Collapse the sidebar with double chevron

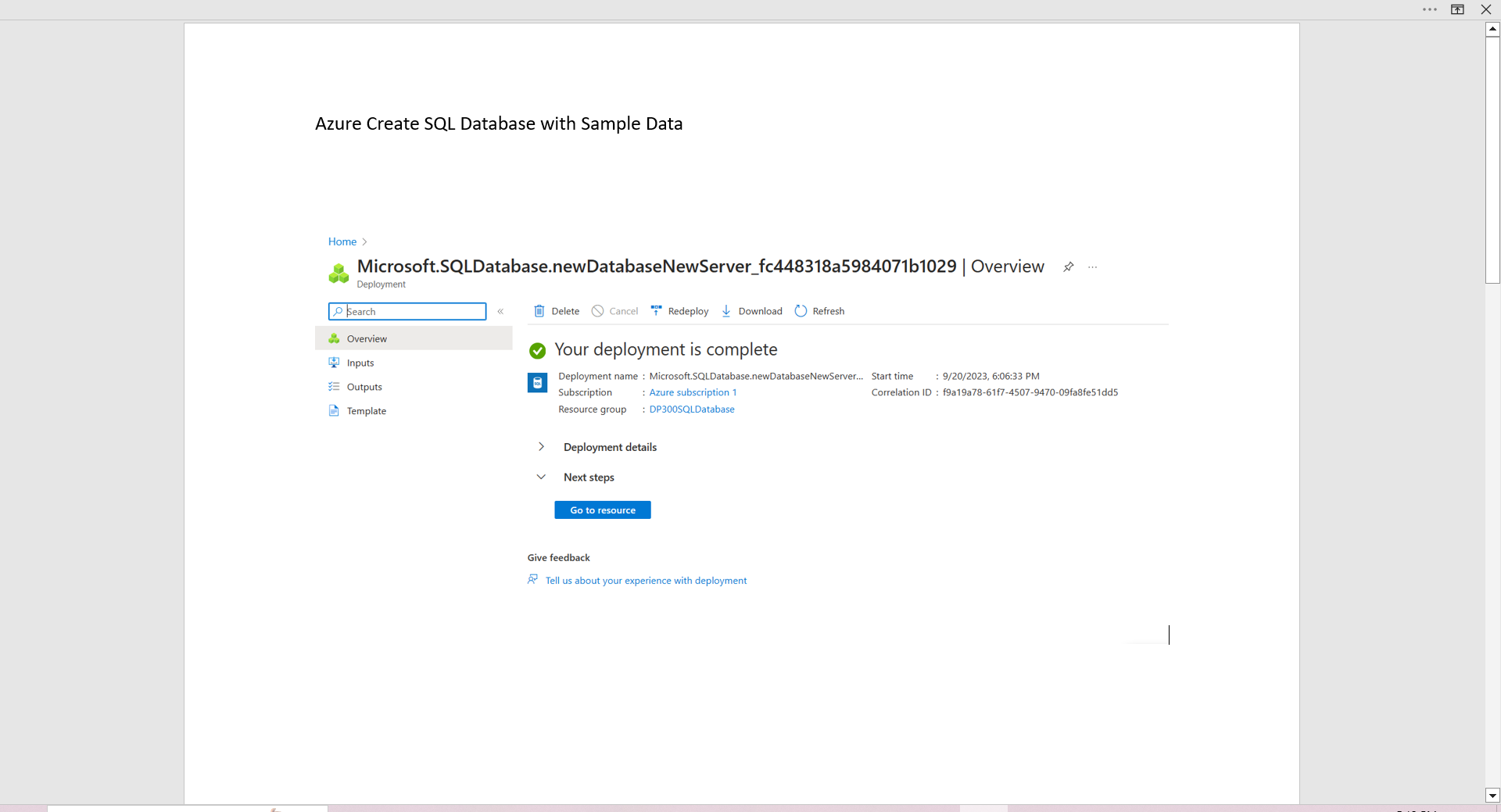pos(500,311)
